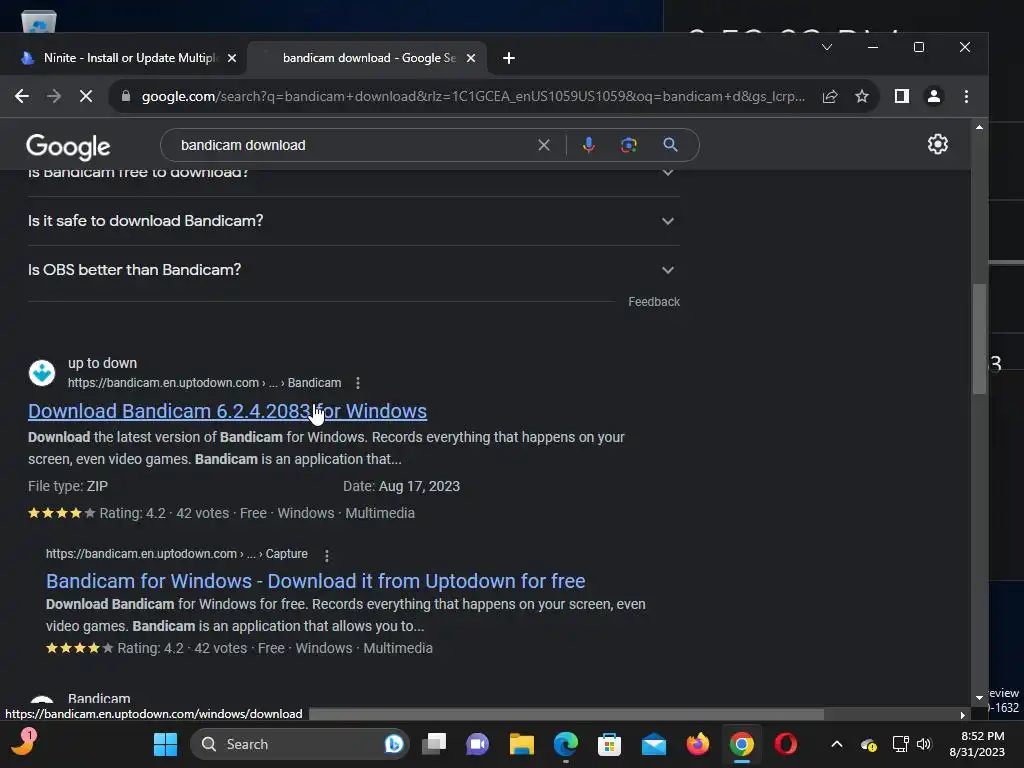This screenshot has height=768, width=1024.
Task: Expand 'Is it safe to download Bandicam?'
Action: pos(353,221)
